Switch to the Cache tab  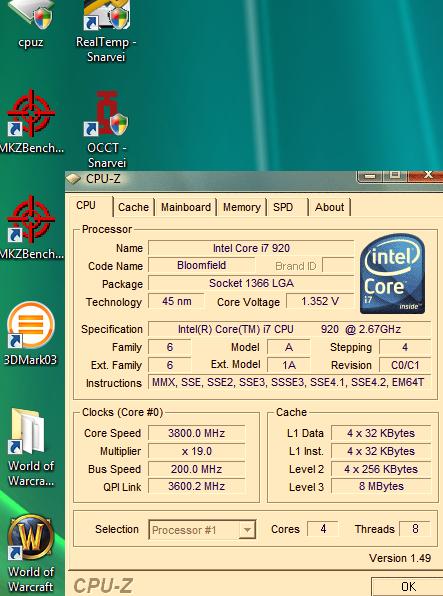[x=133, y=207]
